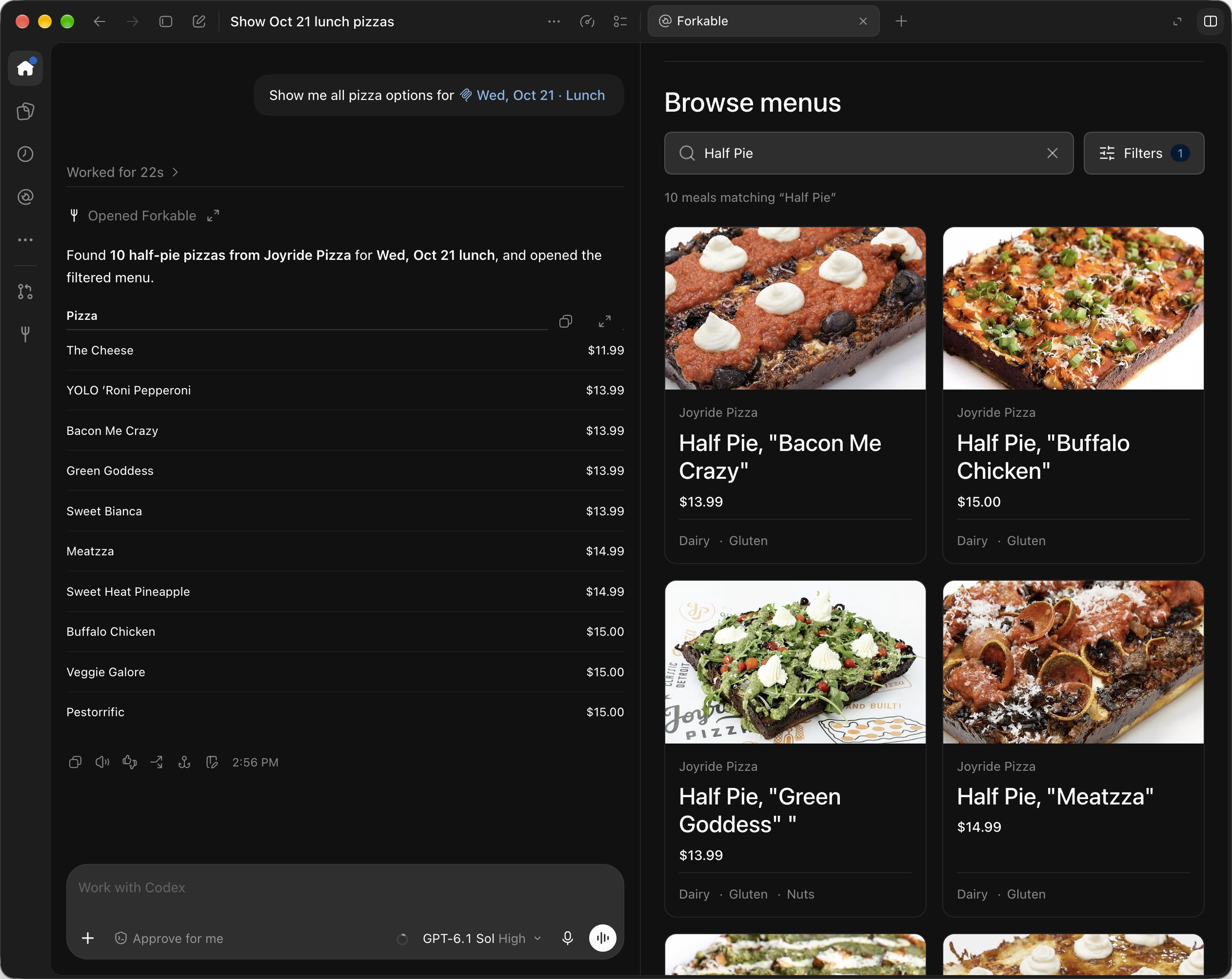Expand the Pizza table to fullscreen

(x=605, y=321)
